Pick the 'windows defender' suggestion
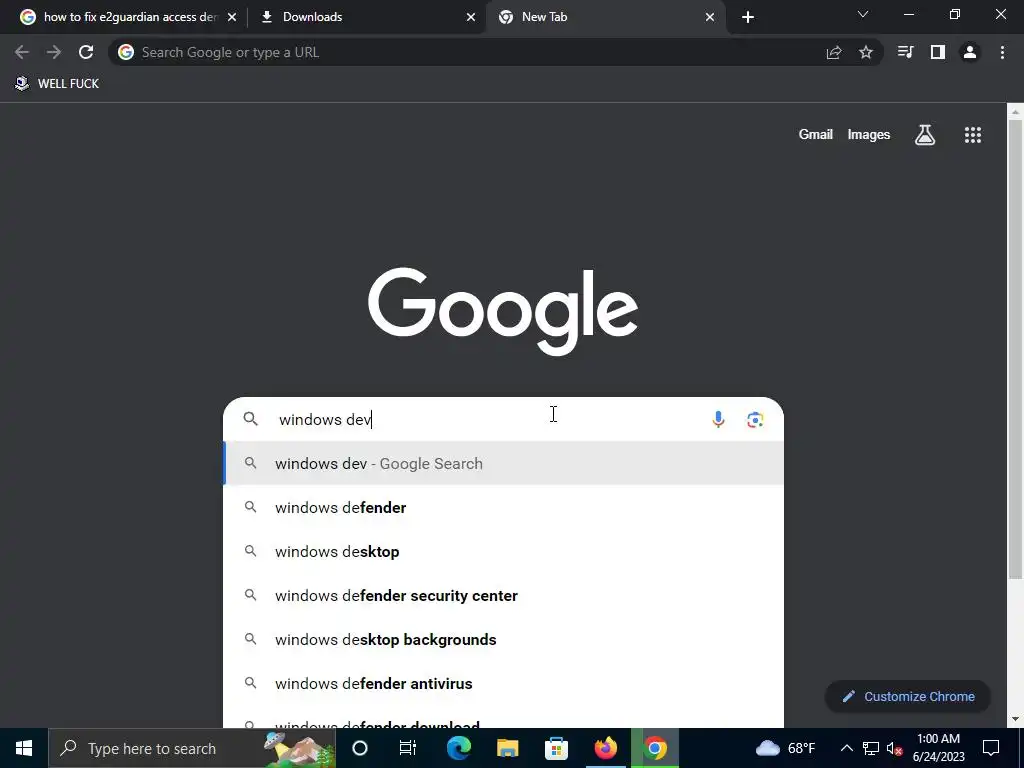Image resolution: width=1024 pixels, height=768 pixels. [x=504, y=507]
